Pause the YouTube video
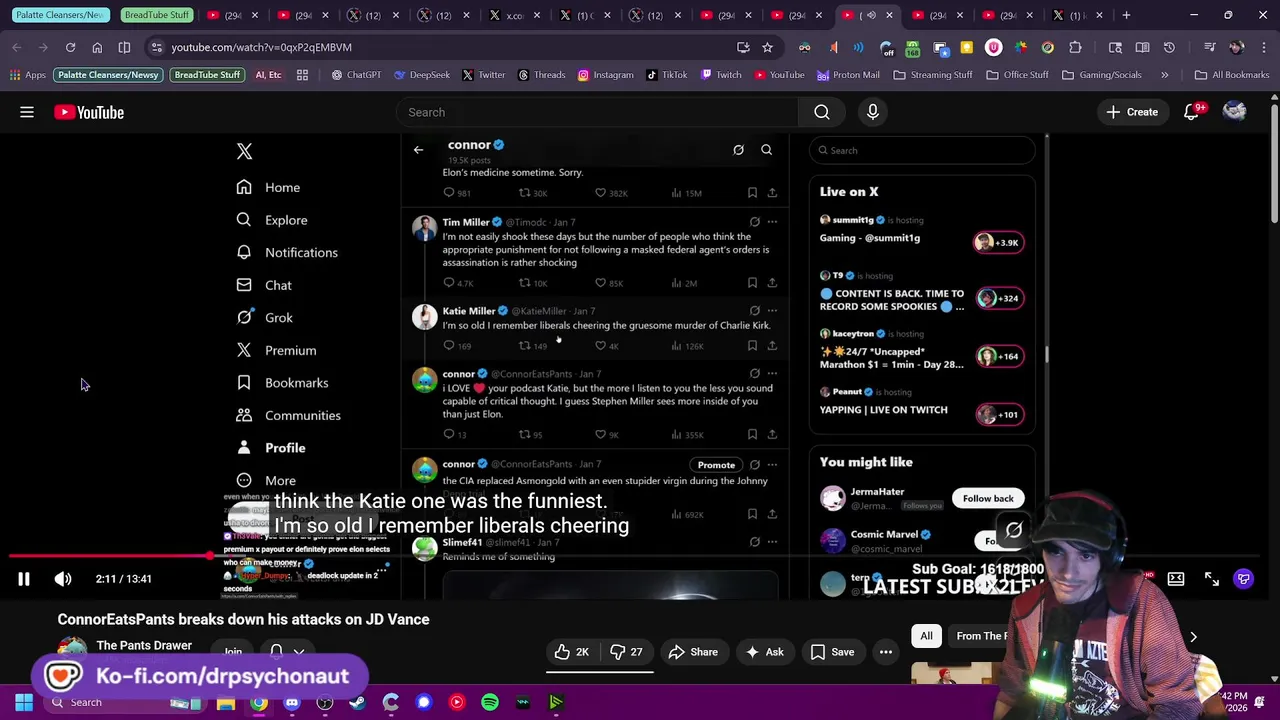 pos(24,579)
